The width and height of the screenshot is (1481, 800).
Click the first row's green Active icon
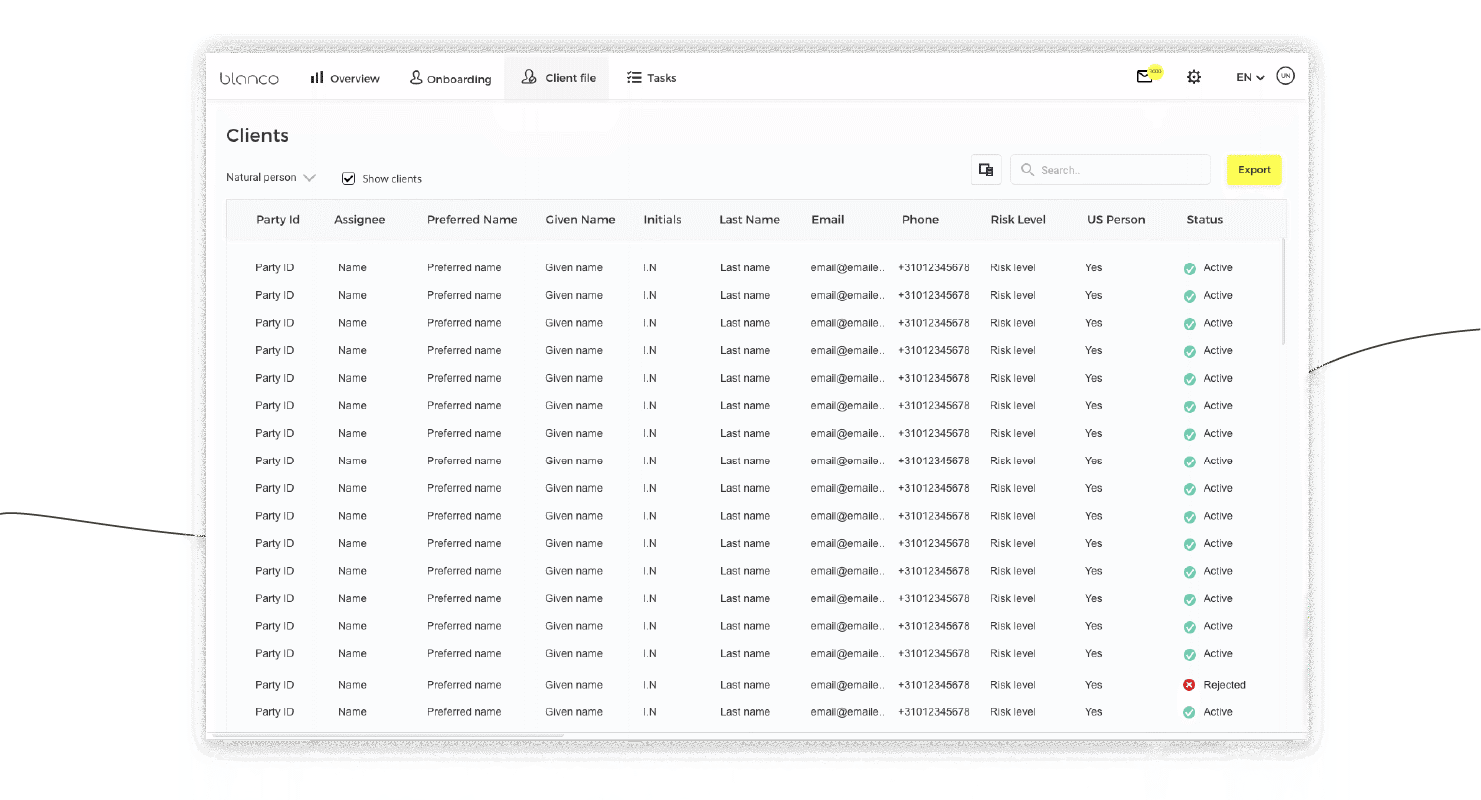pyautogui.click(x=1189, y=268)
